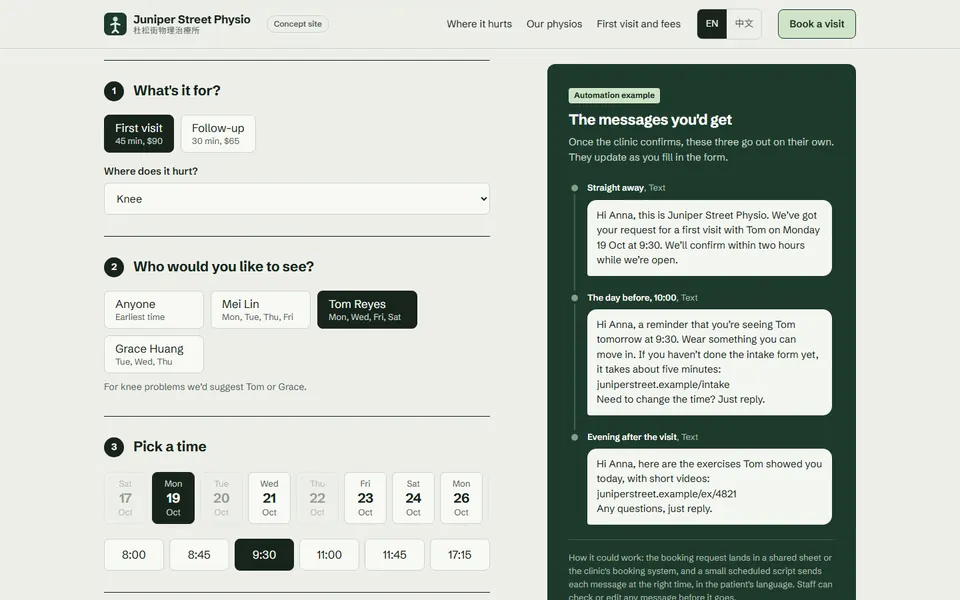This screenshot has height=600, width=960.
Task: Select date Mon 26 Oct
Action: tap(461, 498)
